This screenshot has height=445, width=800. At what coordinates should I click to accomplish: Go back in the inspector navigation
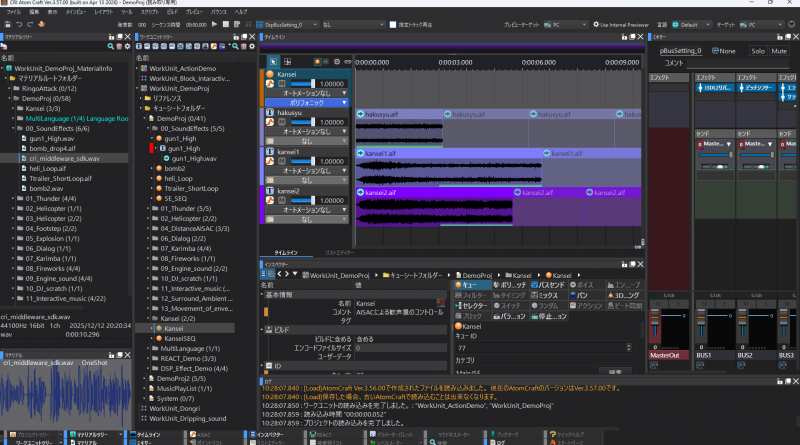pyautogui.click(x=279, y=274)
